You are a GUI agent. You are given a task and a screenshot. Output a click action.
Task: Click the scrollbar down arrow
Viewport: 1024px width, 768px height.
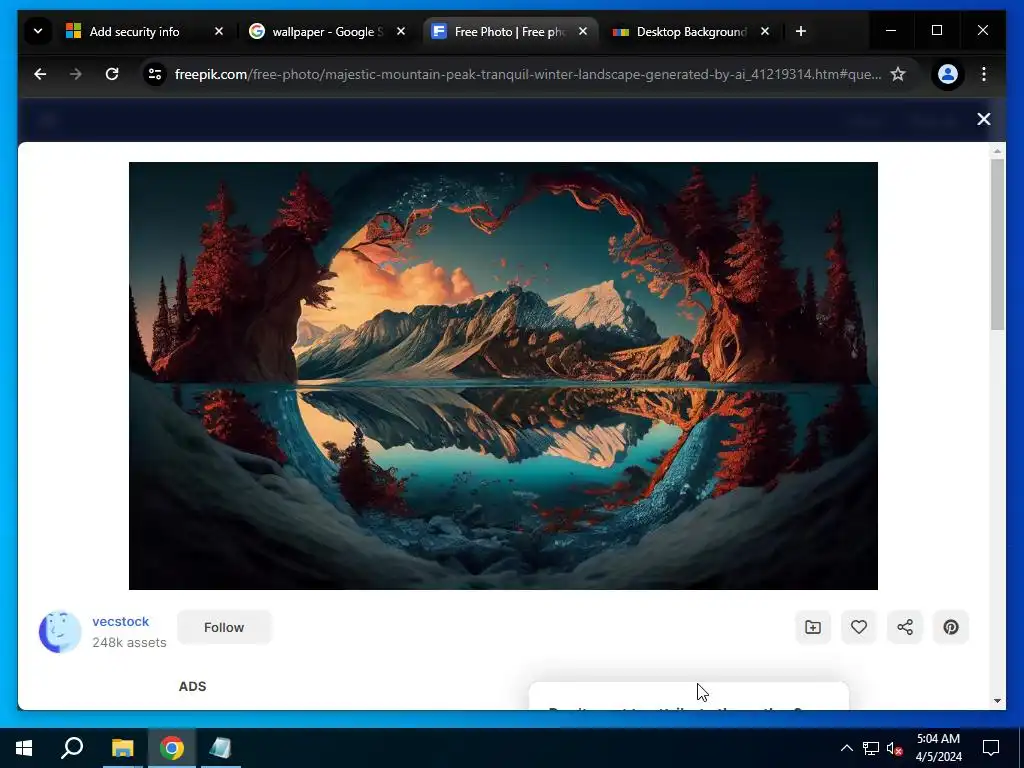coord(997,701)
